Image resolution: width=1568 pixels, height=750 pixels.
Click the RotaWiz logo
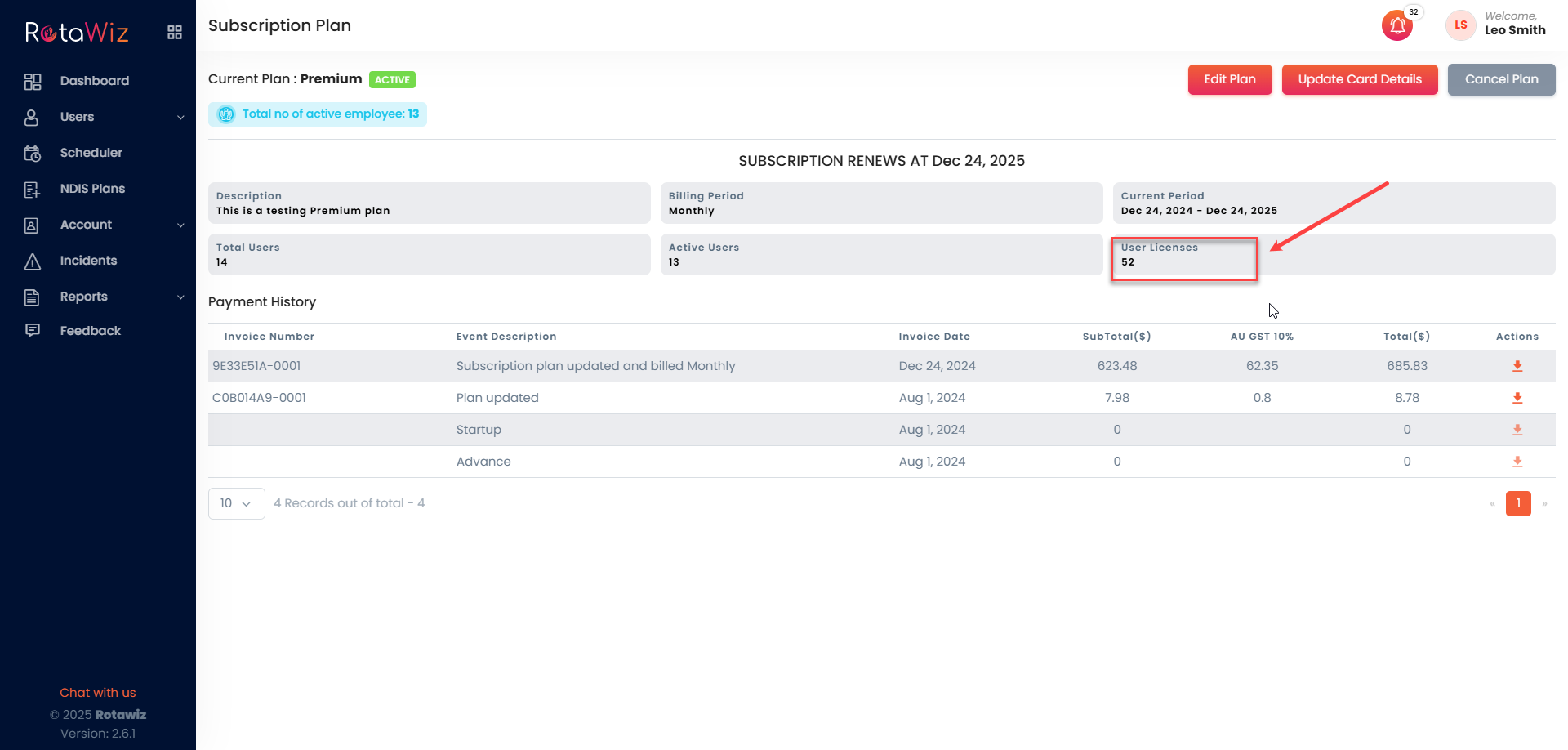pyautogui.click(x=77, y=33)
